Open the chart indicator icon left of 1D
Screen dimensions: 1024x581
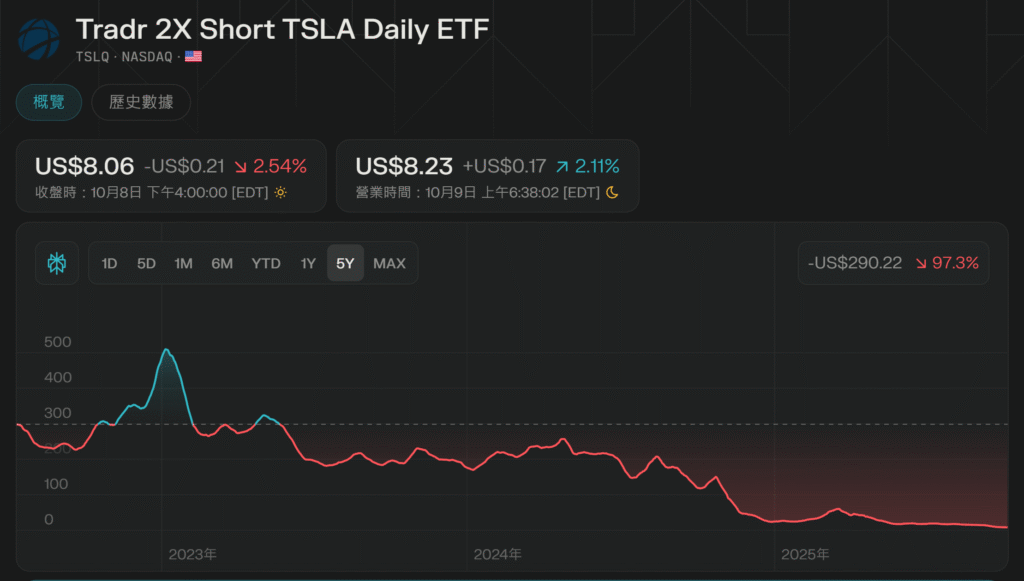(57, 263)
